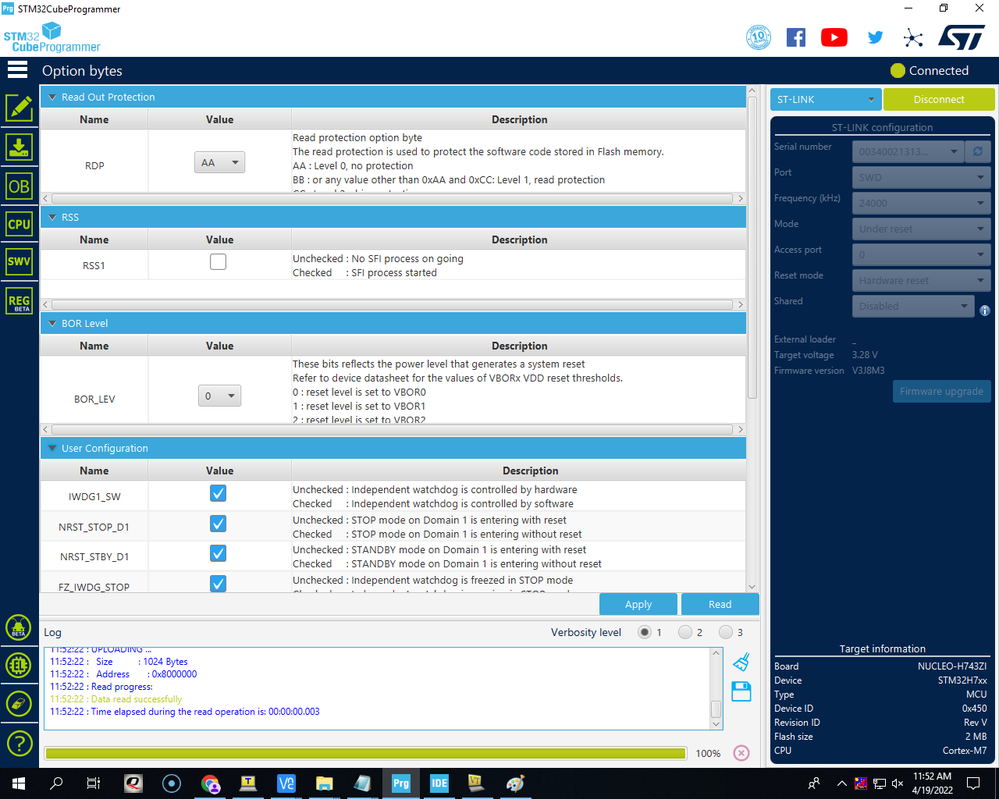Click the Firmware upgrade button

click(x=941, y=391)
